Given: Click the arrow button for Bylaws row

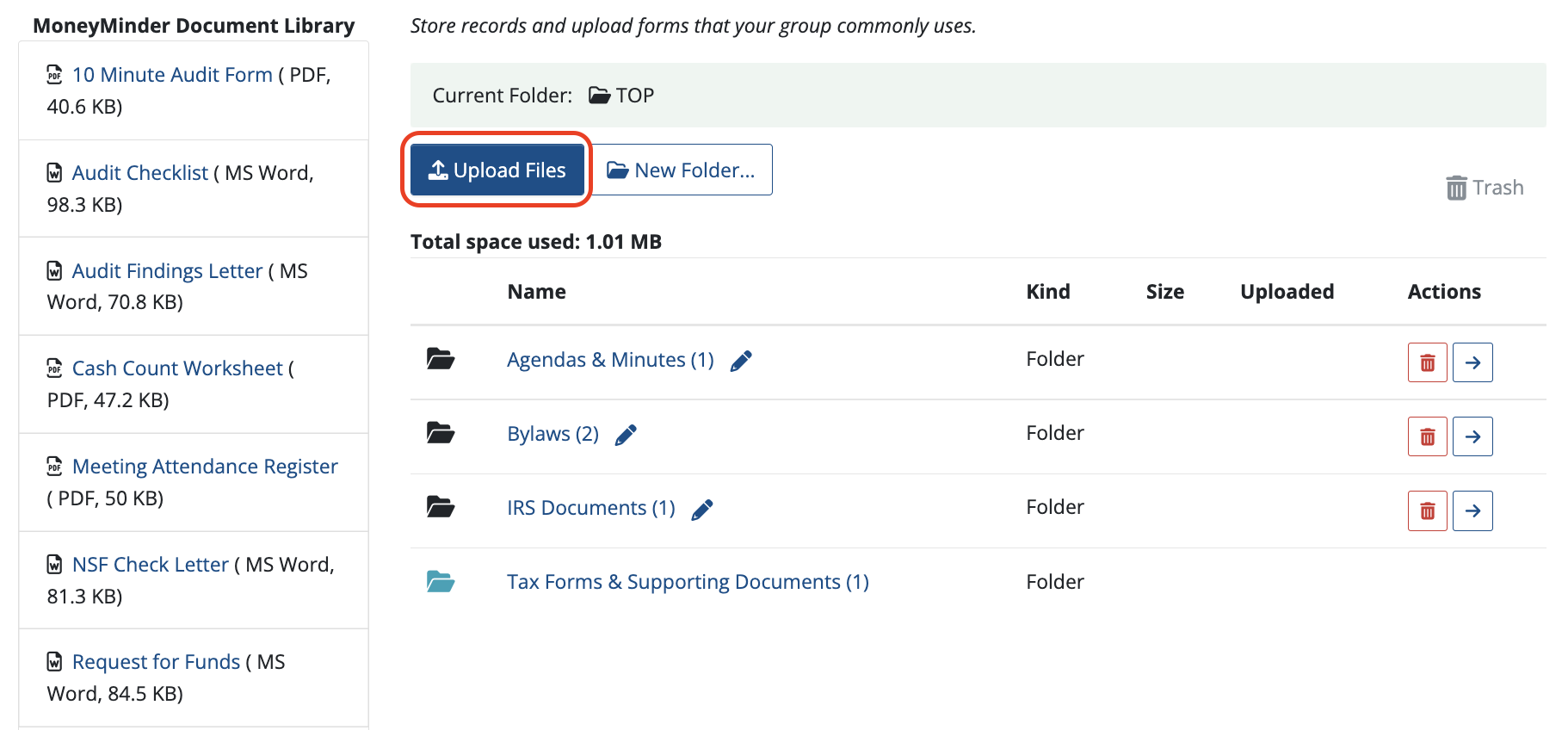Looking at the screenshot, I should (x=1472, y=436).
